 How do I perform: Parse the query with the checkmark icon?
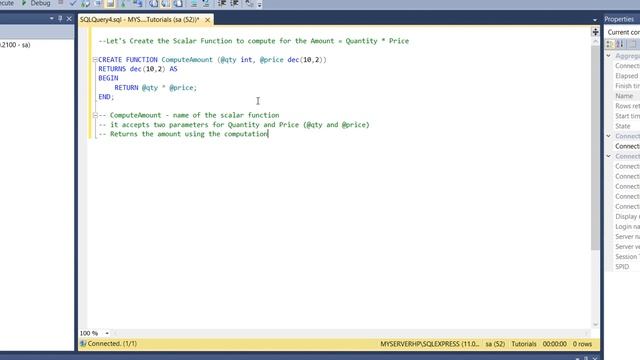[x=73, y=4]
